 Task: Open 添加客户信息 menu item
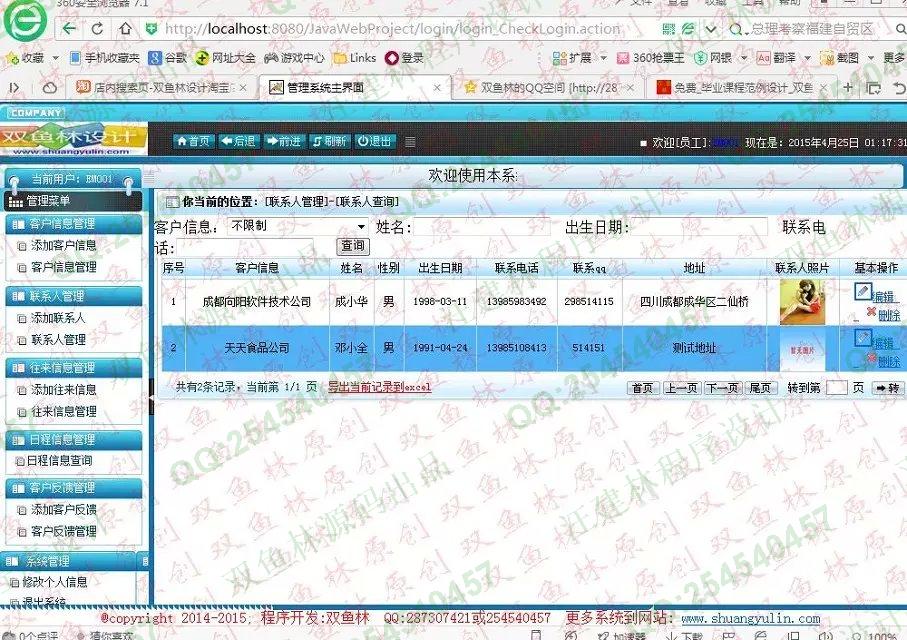tap(64, 245)
